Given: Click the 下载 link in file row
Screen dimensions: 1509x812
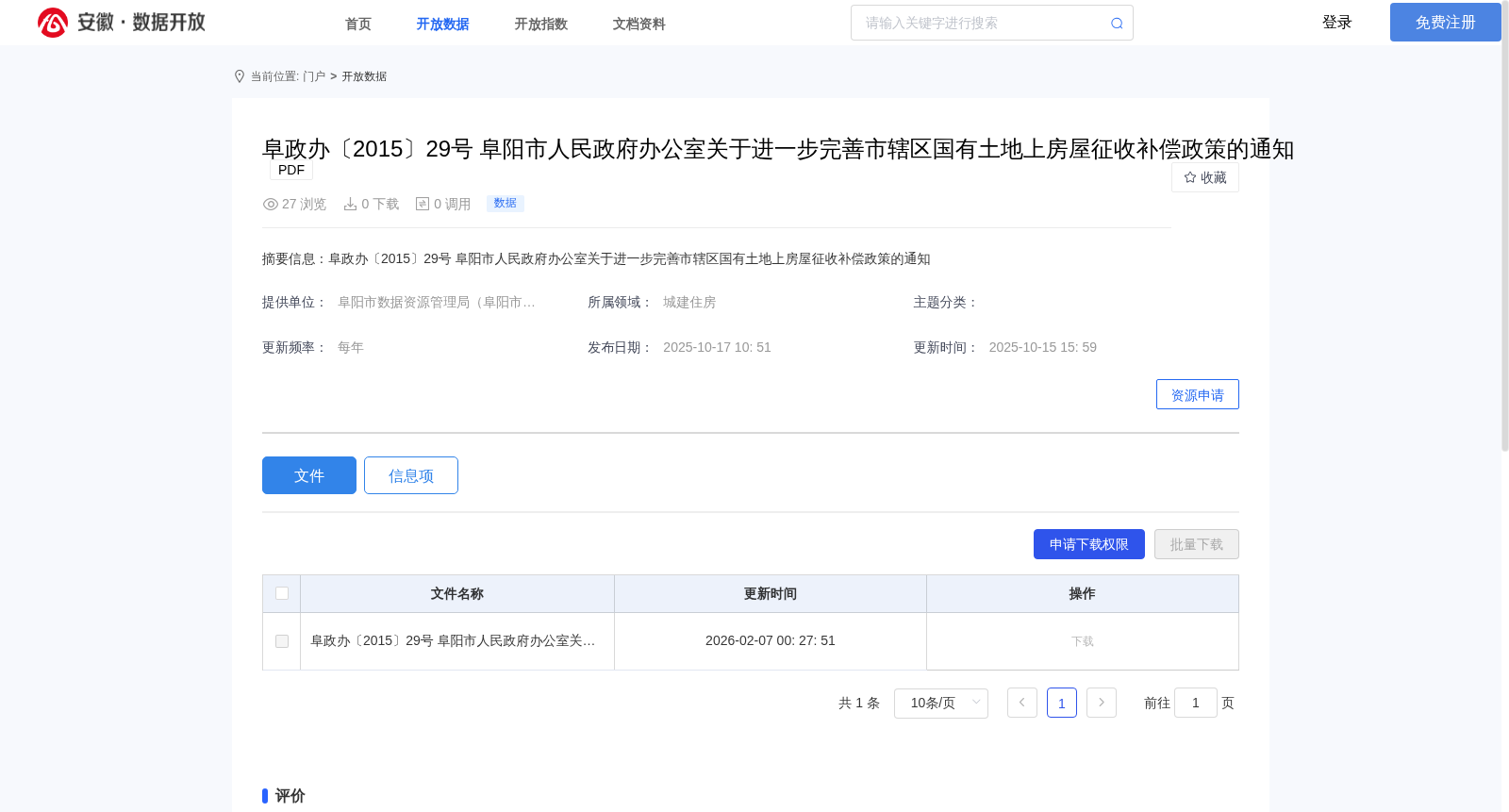Looking at the screenshot, I should (1083, 641).
